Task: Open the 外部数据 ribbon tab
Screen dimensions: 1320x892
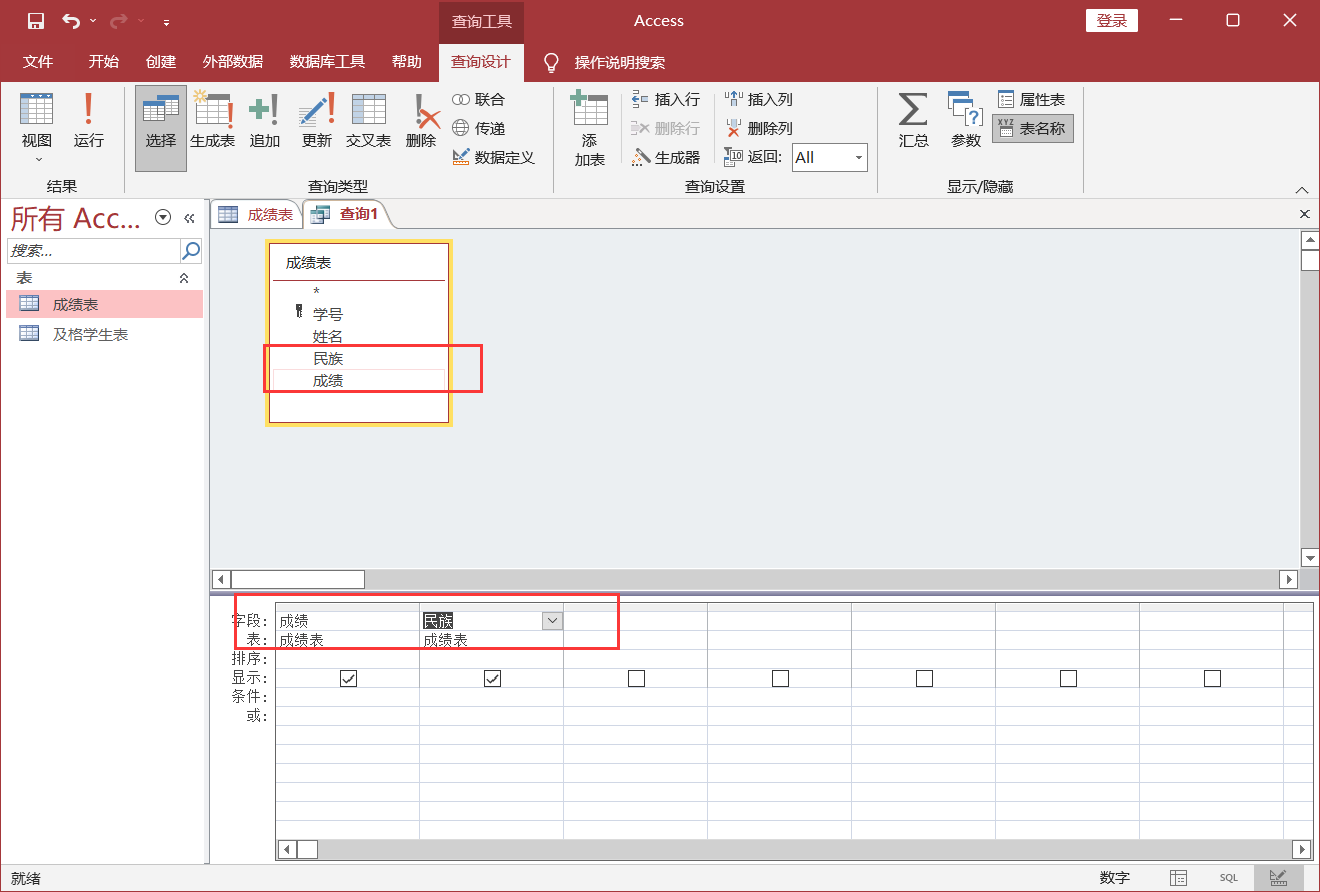Action: click(x=233, y=62)
